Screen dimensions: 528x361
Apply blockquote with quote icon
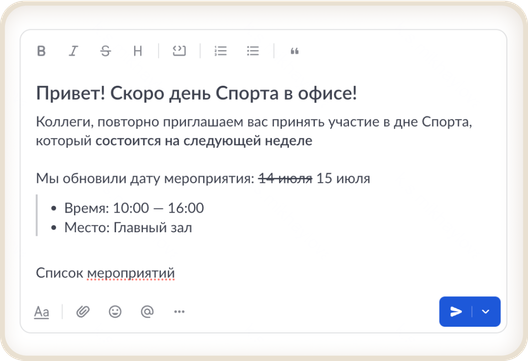[295, 51]
